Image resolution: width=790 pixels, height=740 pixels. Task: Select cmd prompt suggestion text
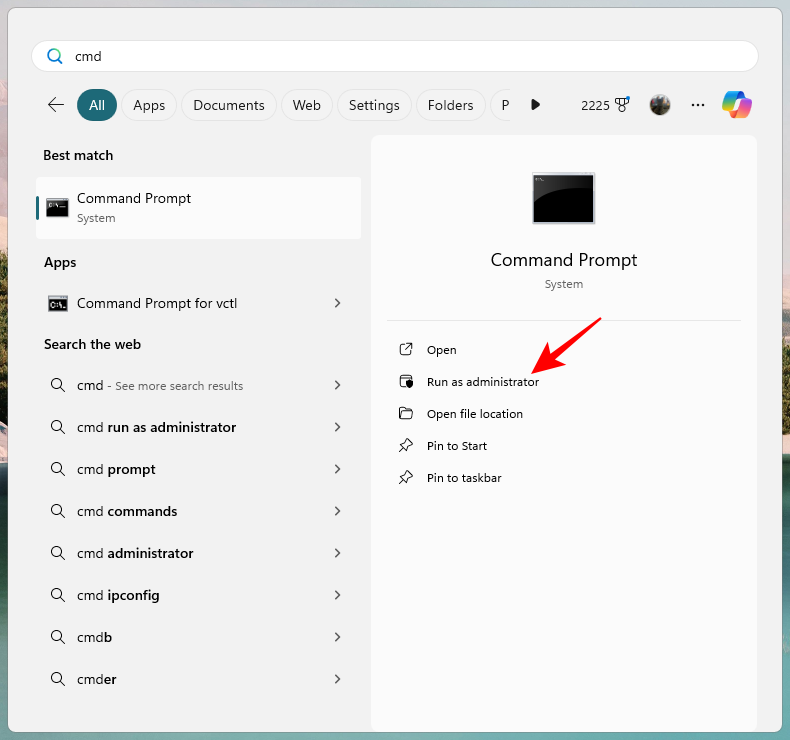point(116,469)
